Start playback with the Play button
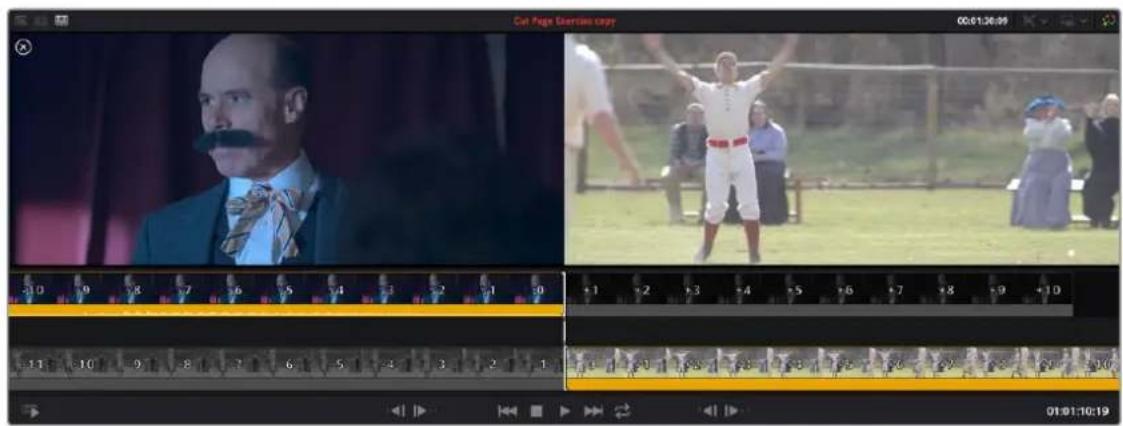 [x=565, y=411]
